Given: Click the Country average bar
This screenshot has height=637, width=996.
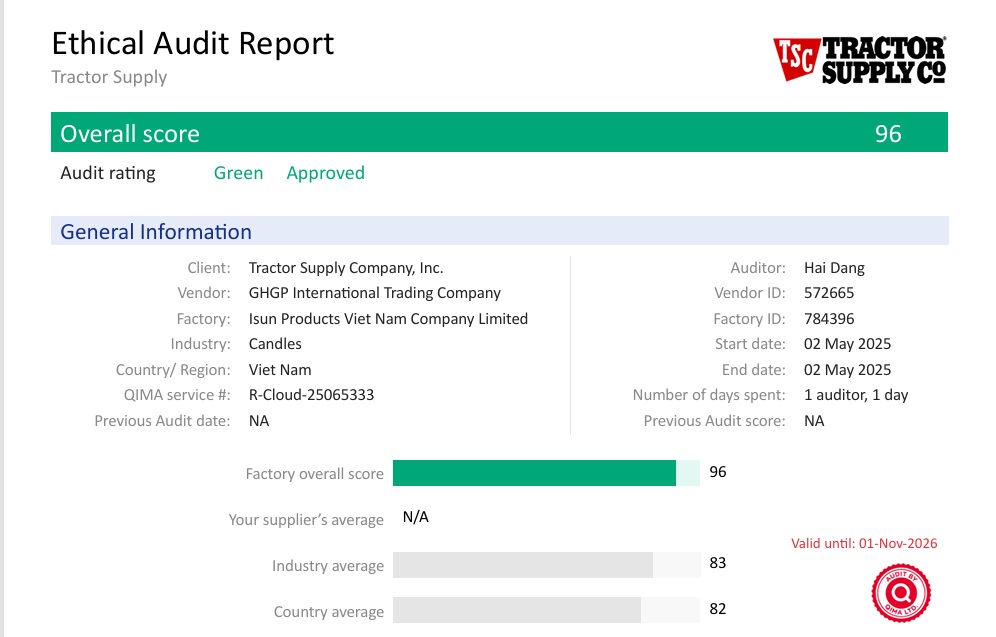Looking at the screenshot, I should [516, 610].
